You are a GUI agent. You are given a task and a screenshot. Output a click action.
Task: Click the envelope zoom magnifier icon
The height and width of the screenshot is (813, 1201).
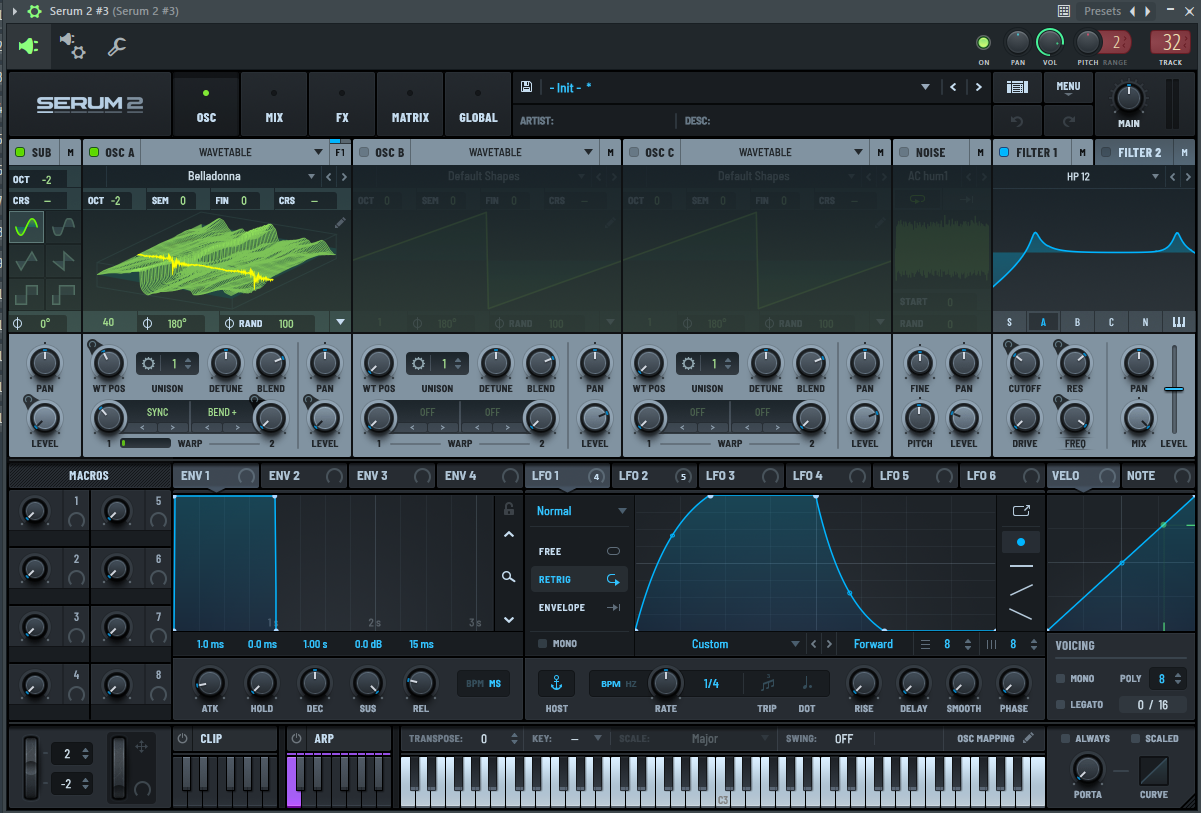[x=509, y=576]
